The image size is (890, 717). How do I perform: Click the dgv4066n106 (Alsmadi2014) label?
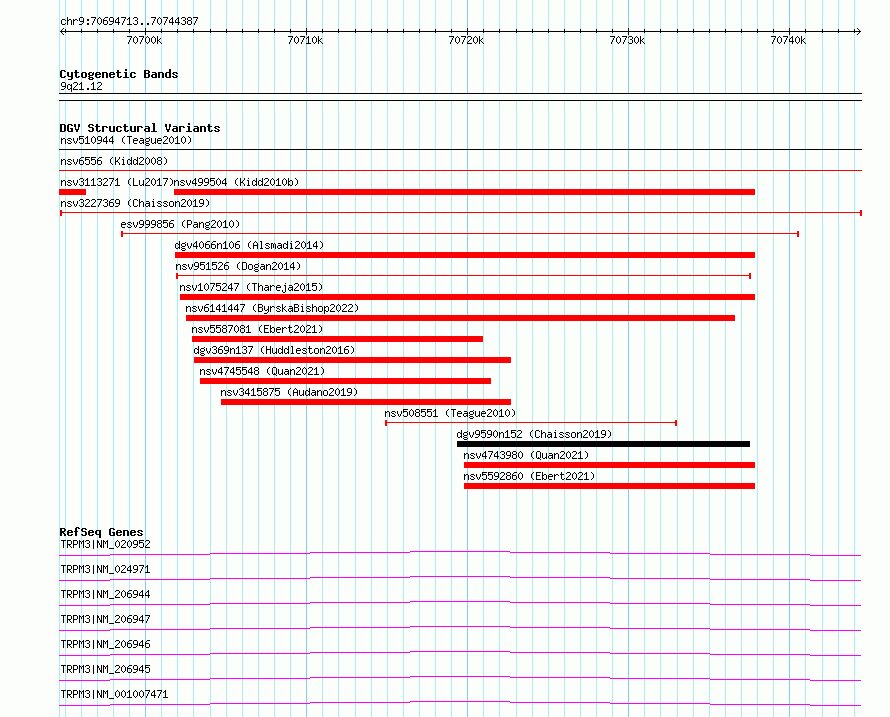click(x=249, y=245)
